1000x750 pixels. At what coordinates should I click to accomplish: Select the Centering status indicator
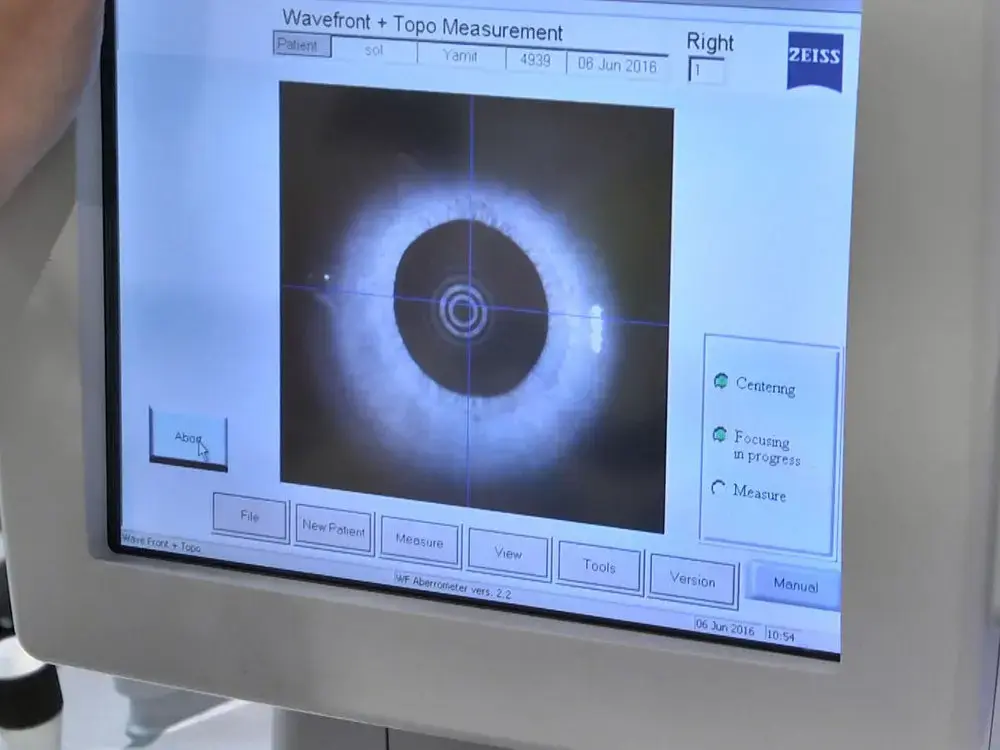(721, 381)
